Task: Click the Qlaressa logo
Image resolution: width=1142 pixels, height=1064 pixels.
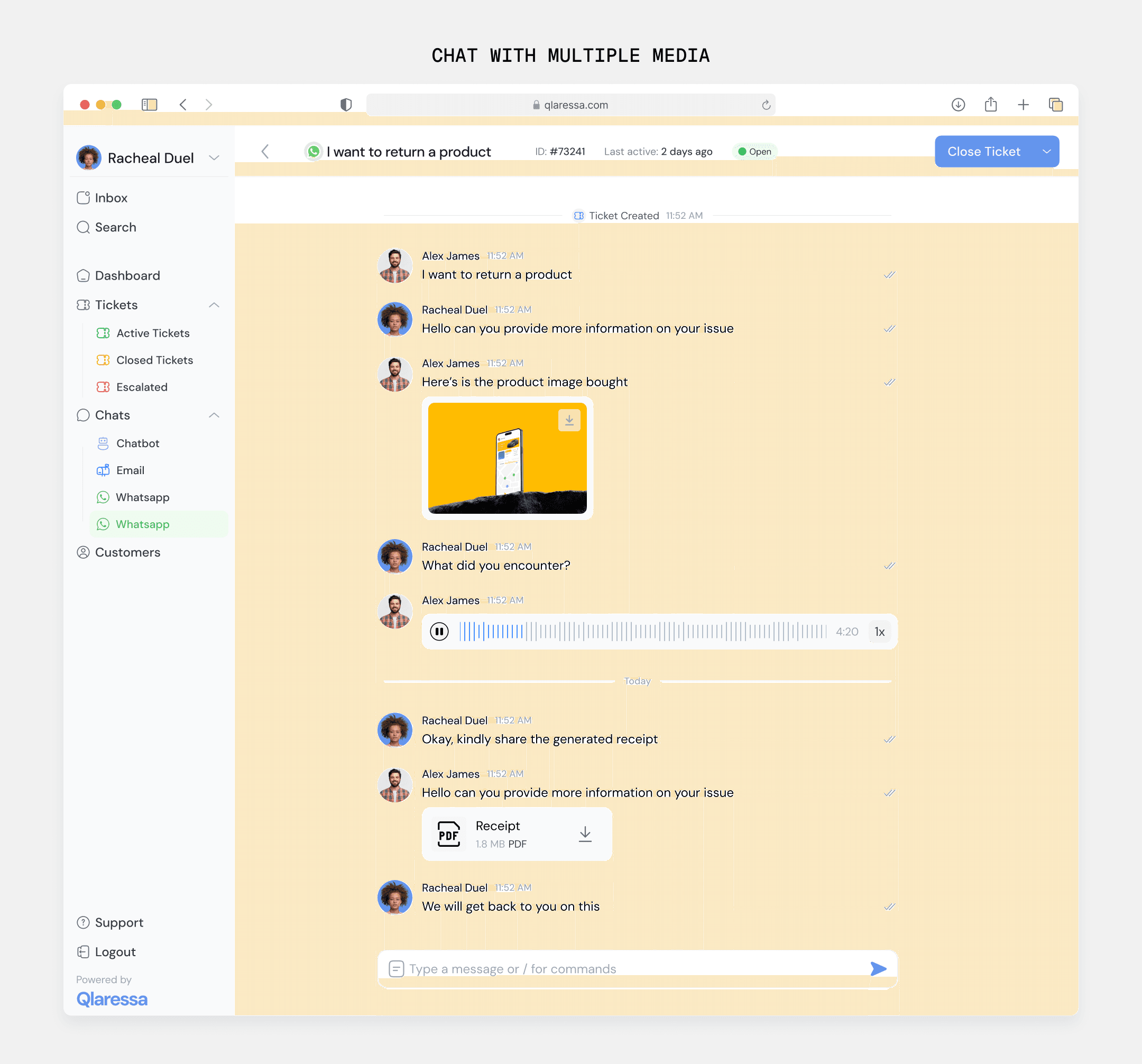Action: [x=112, y=999]
